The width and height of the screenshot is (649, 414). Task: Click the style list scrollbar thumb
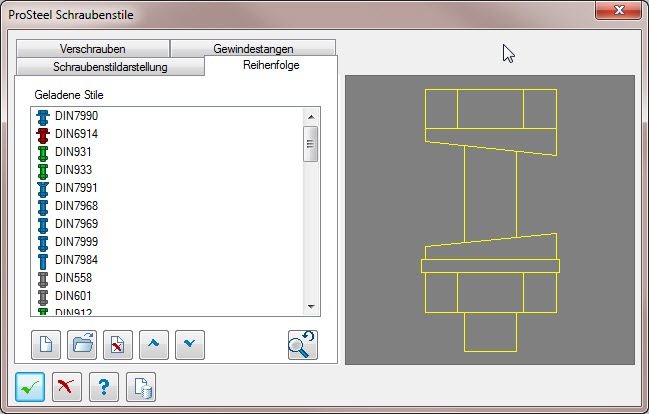(x=310, y=144)
